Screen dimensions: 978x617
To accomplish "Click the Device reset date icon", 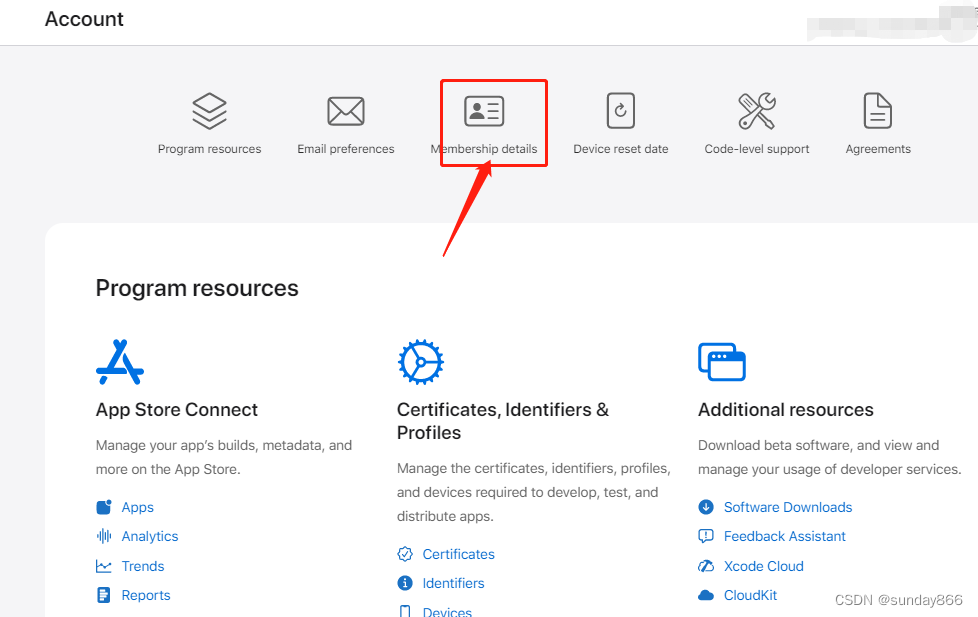I will click(621, 110).
